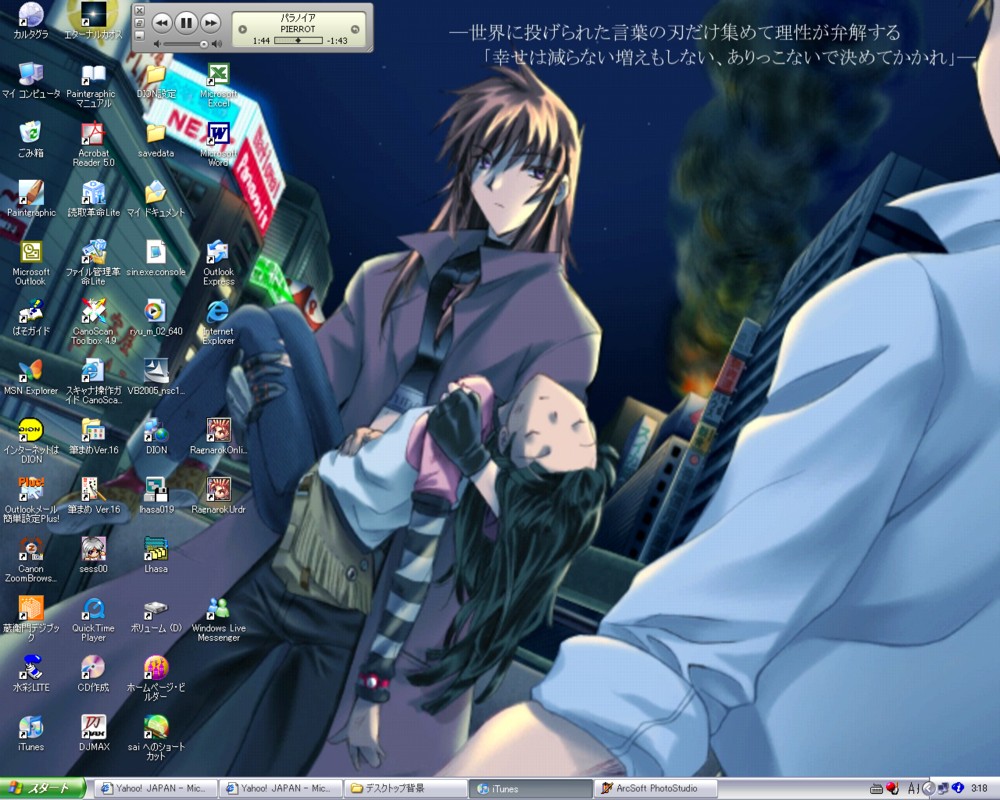This screenshot has height=800, width=1000.
Task: Seek within the パラノイア track progress bar
Action: pyautogui.click(x=298, y=40)
